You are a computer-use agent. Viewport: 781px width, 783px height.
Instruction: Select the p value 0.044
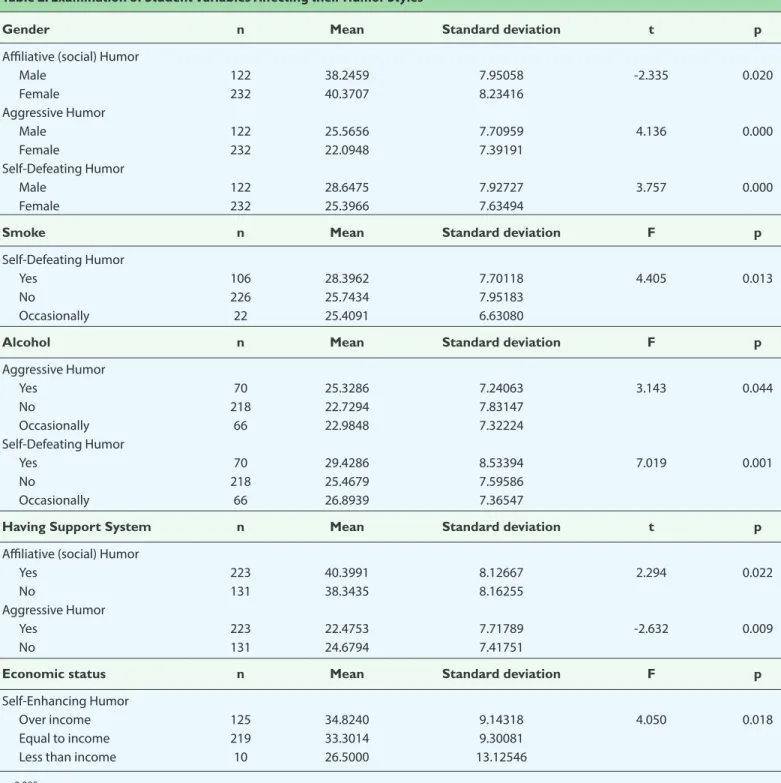758,389
